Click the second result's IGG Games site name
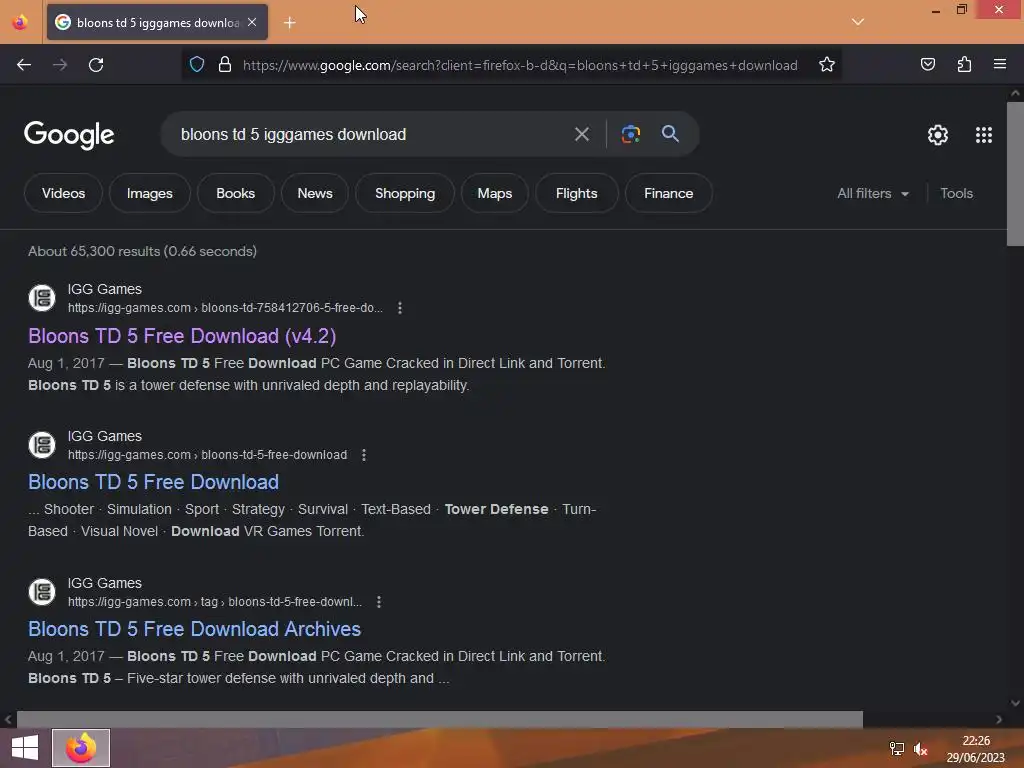 coord(104,436)
